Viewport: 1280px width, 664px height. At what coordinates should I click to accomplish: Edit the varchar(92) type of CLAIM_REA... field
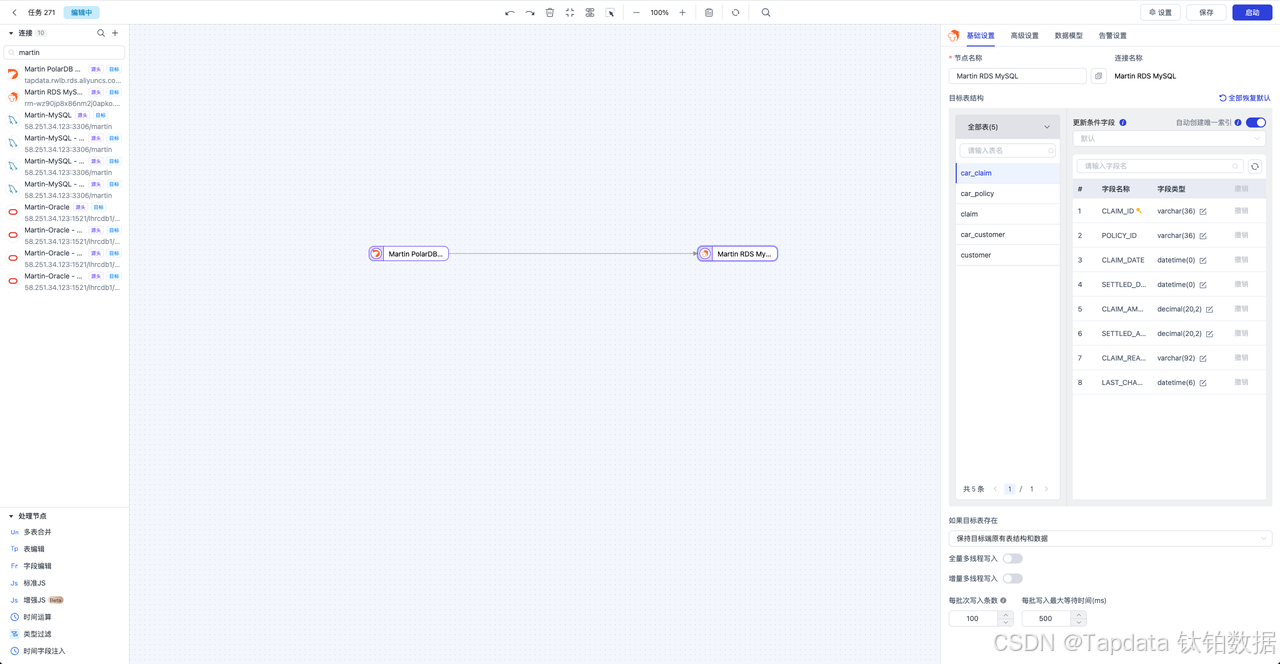coord(1203,358)
